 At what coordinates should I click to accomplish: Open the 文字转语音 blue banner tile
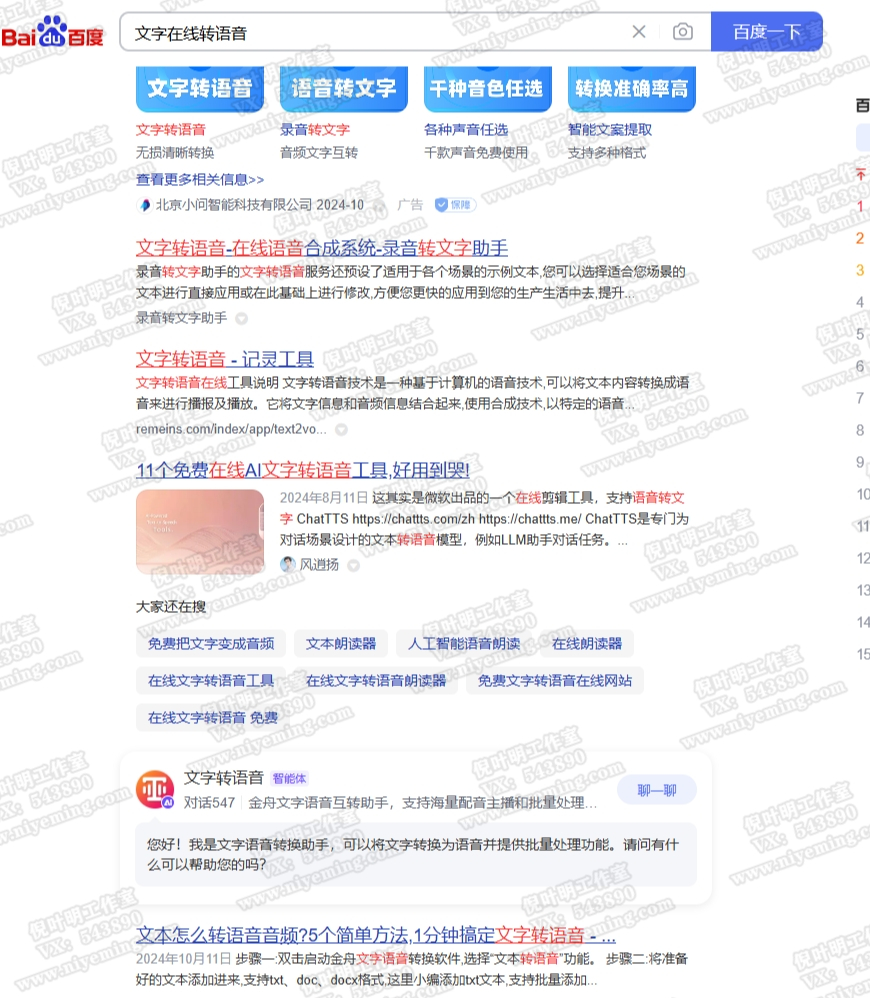click(200, 88)
